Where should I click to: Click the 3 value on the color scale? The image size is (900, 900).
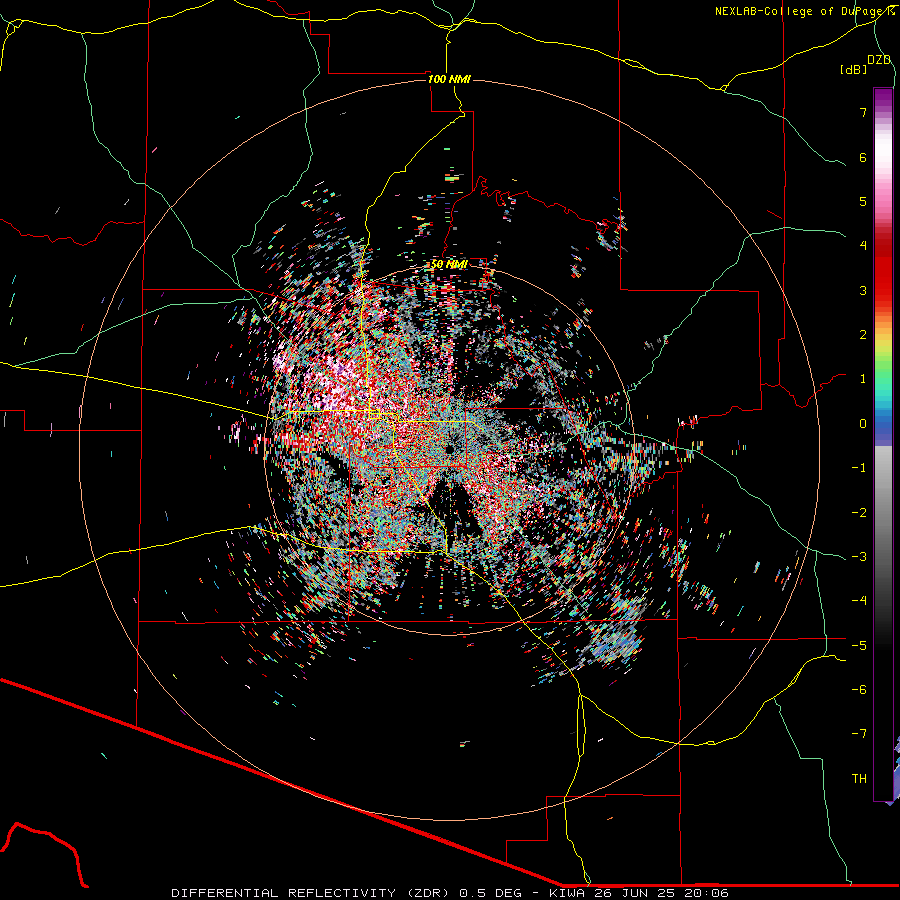[x=863, y=290]
